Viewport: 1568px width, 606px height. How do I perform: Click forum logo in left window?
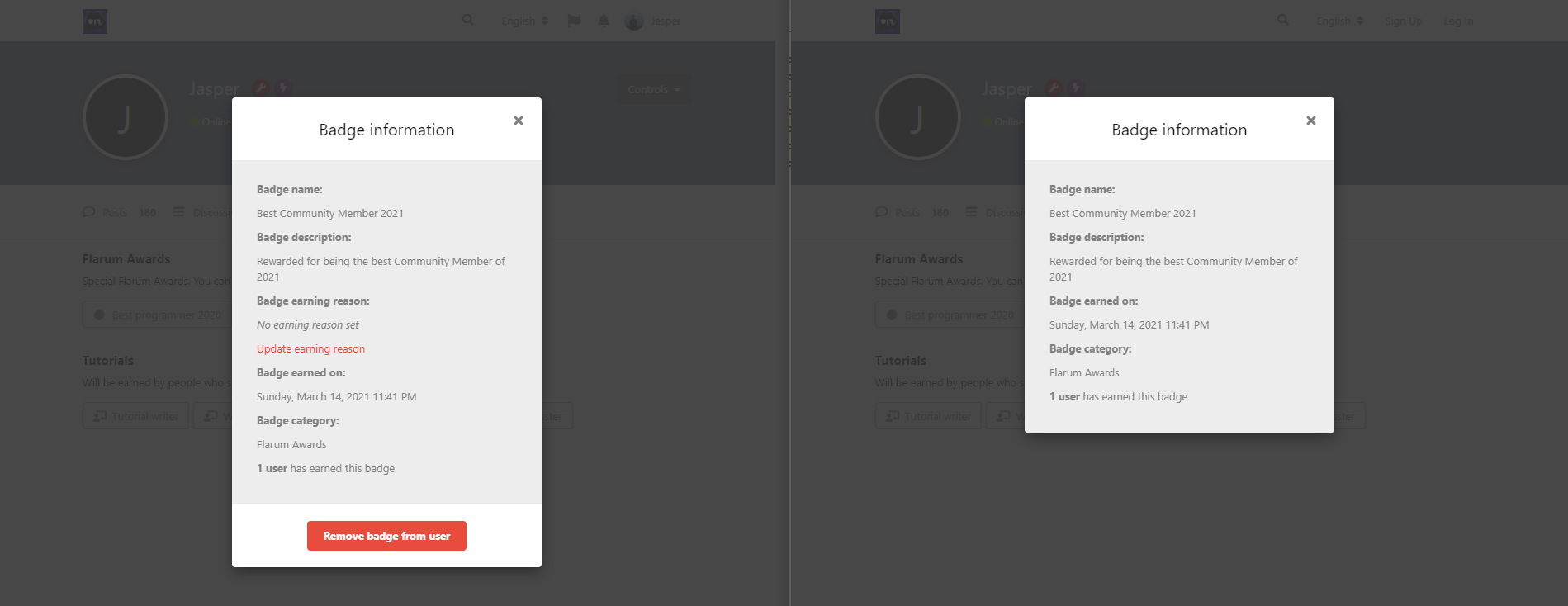[x=95, y=21]
